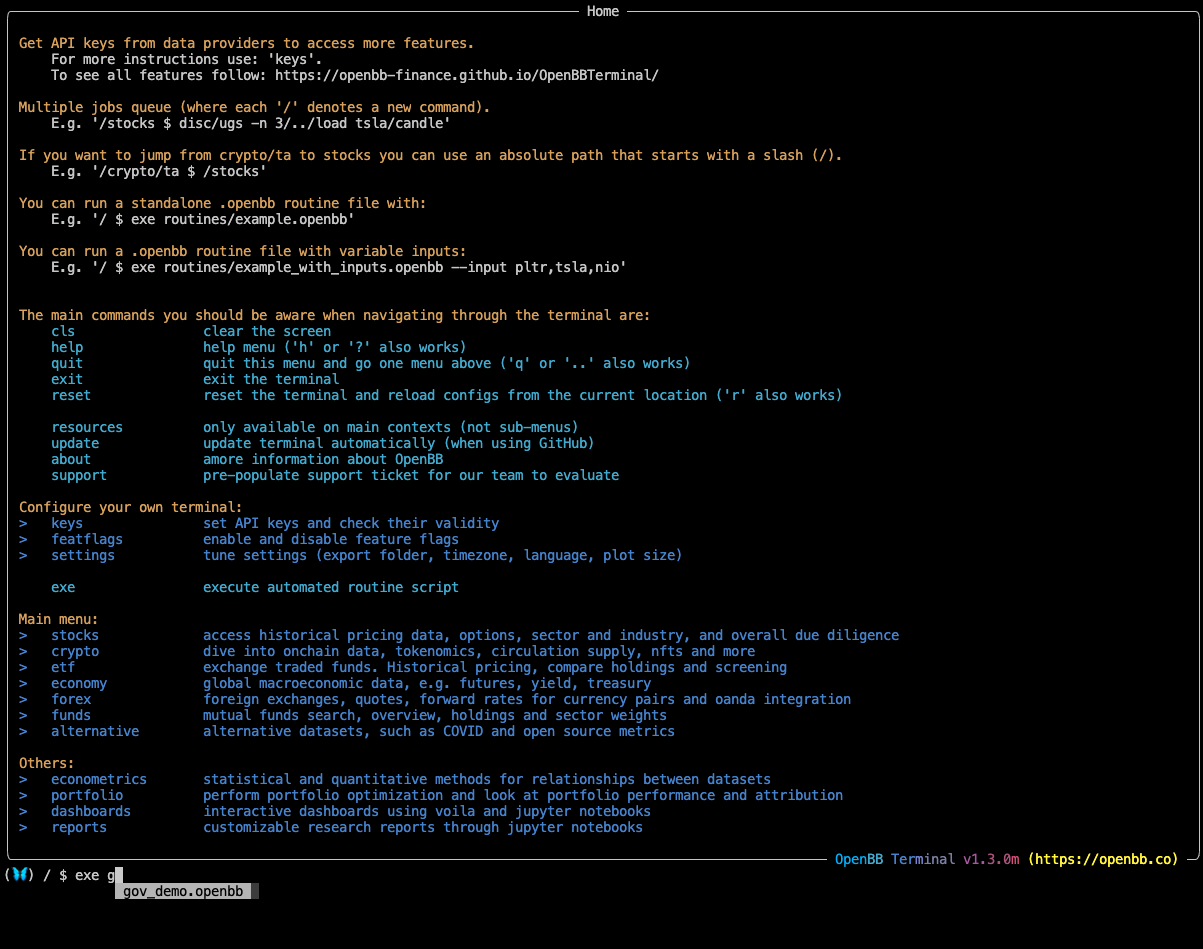Open the https://openbb.co link
Image resolution: width=1203 pixels, height=949 pixels.
1103,859
